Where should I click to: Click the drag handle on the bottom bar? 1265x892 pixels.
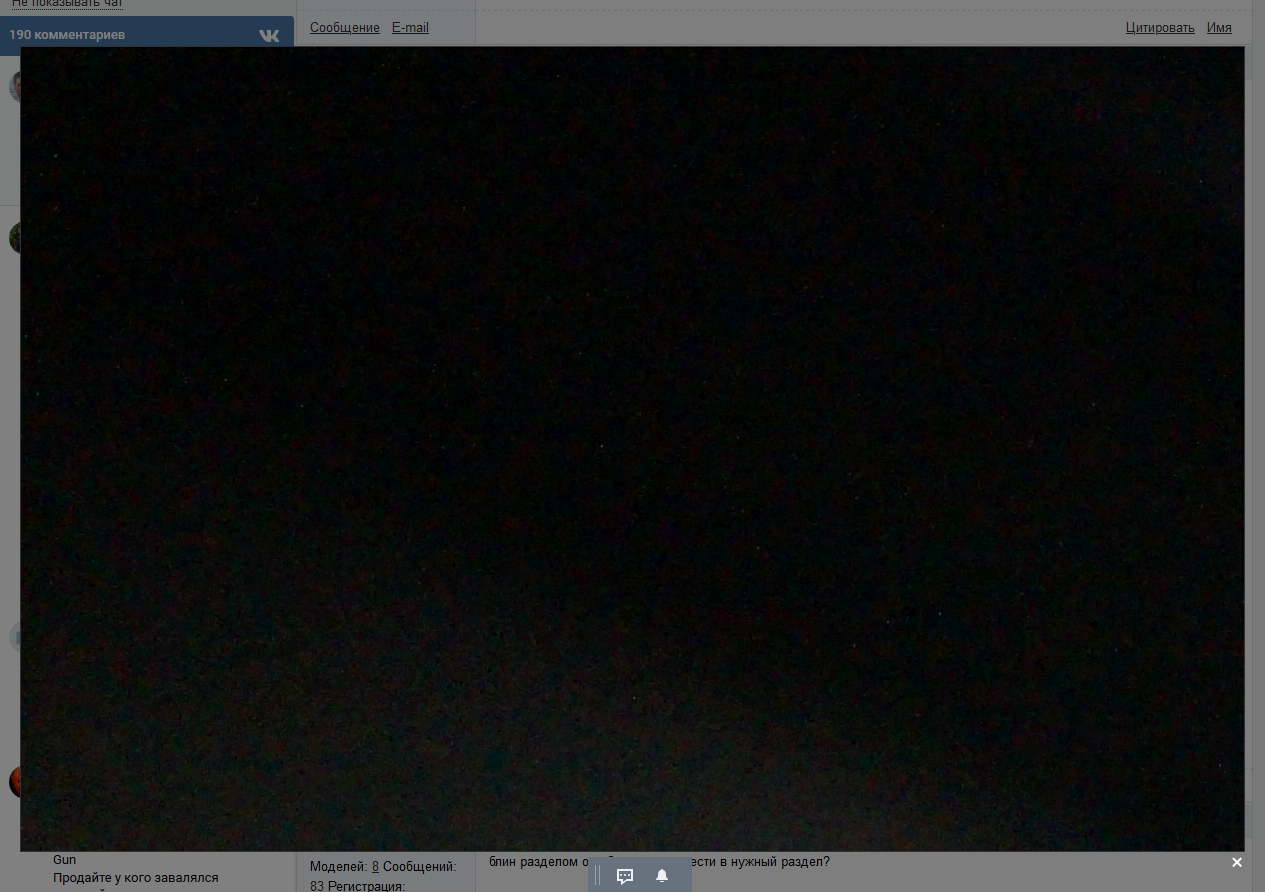click(598, 876)
